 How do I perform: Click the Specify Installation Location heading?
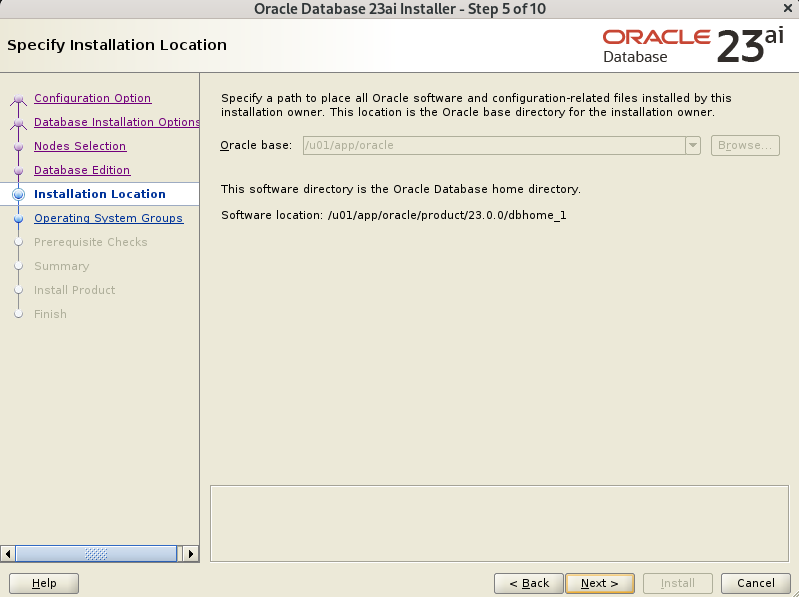tap(117, 45)
